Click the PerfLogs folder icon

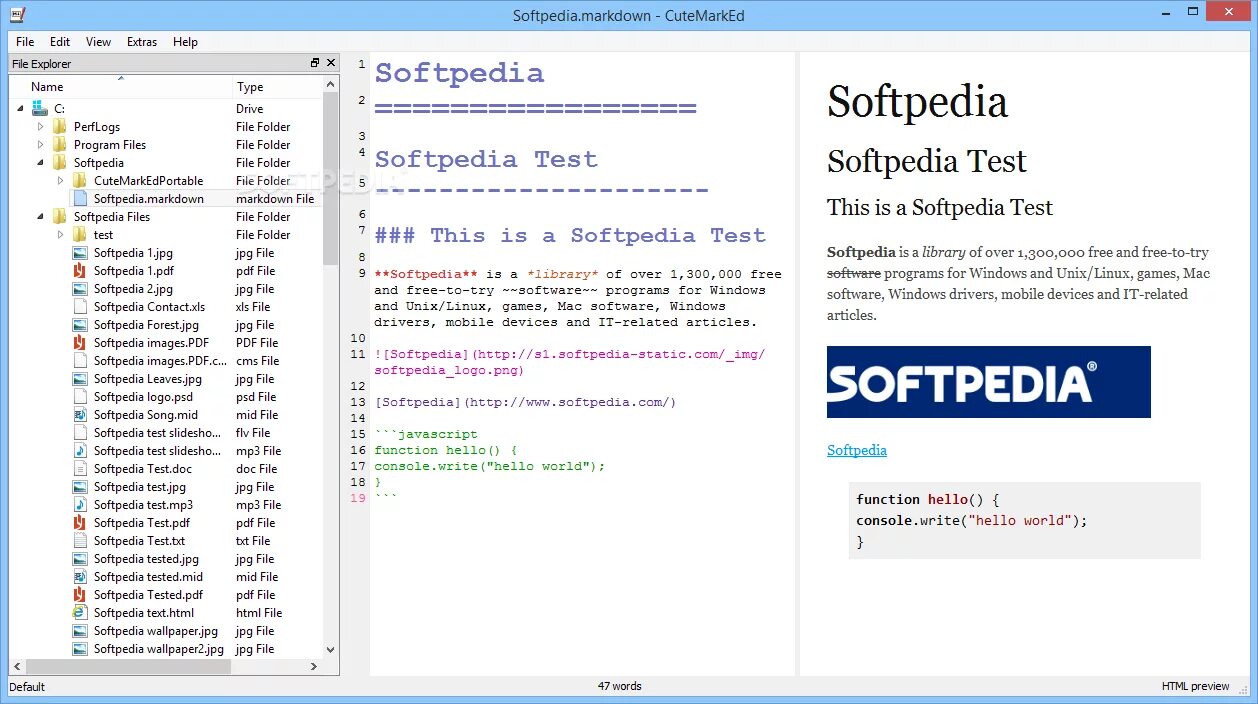[60, 127]
